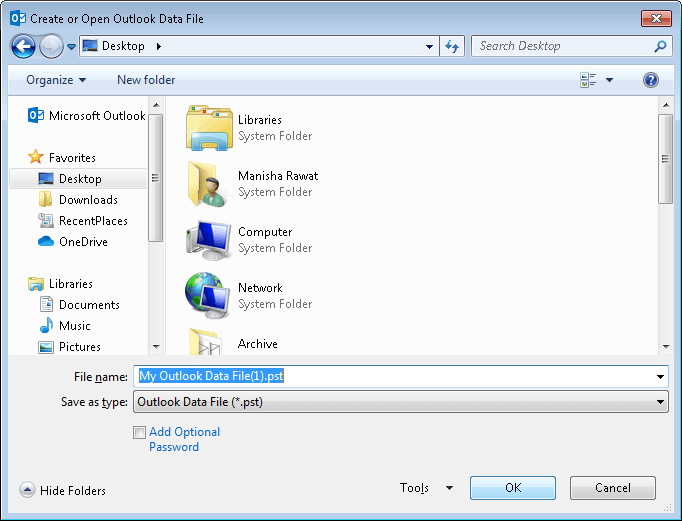682x521 pixels.
Task: Click file list scroll down arrow
Action: [665, 347]
